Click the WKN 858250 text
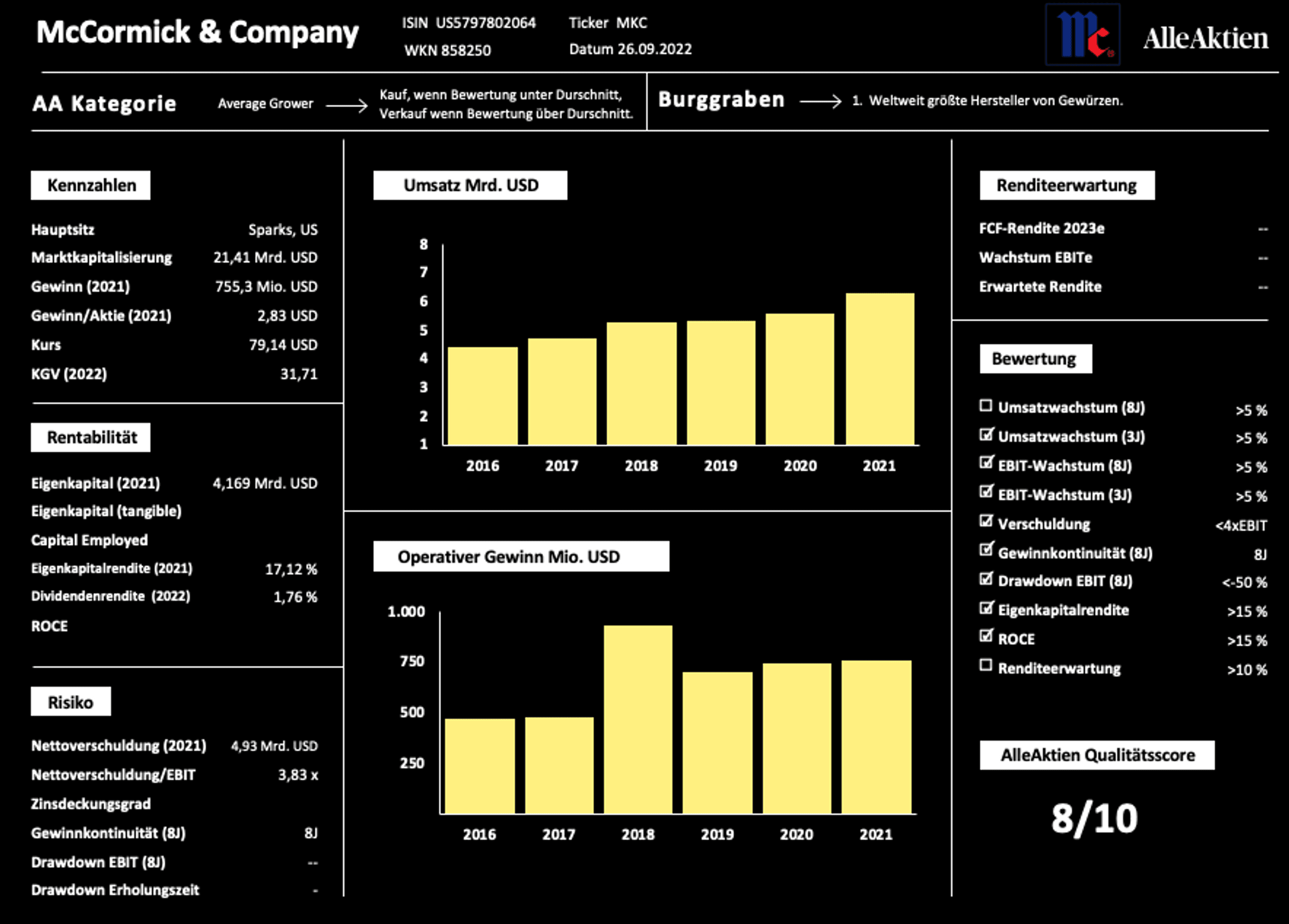Image resolution: width=1289 pixels, height=924 pixels. click(447, 50)
